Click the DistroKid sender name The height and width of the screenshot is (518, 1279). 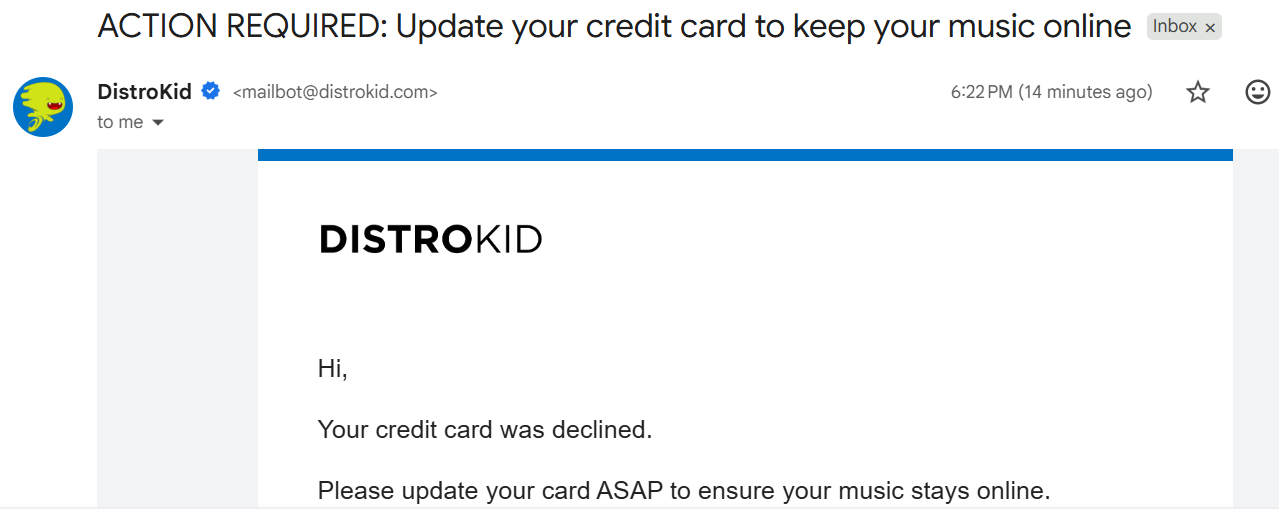pos(144,92)
